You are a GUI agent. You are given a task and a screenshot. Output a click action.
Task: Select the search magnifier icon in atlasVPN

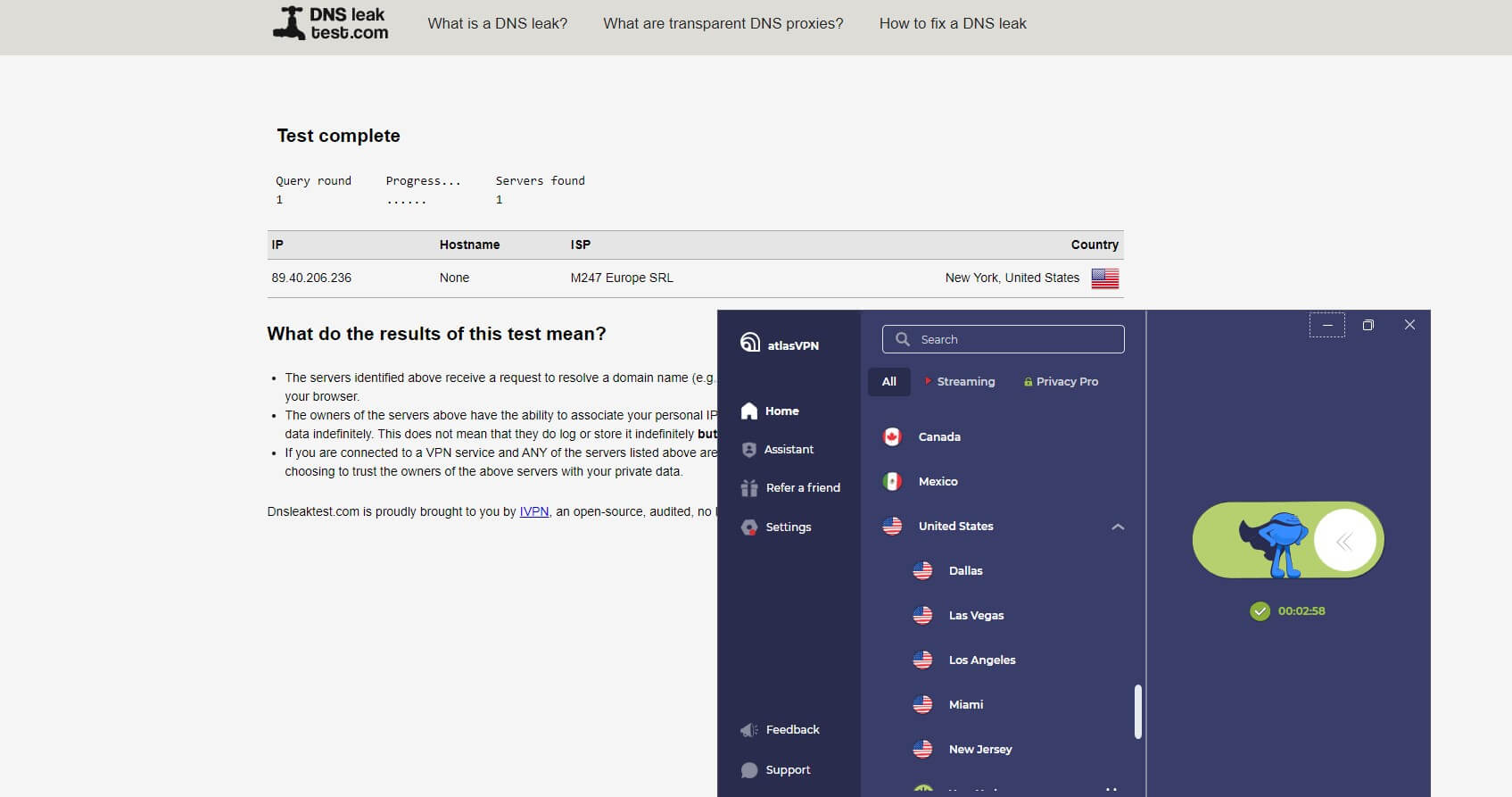(x=903, y=339)
